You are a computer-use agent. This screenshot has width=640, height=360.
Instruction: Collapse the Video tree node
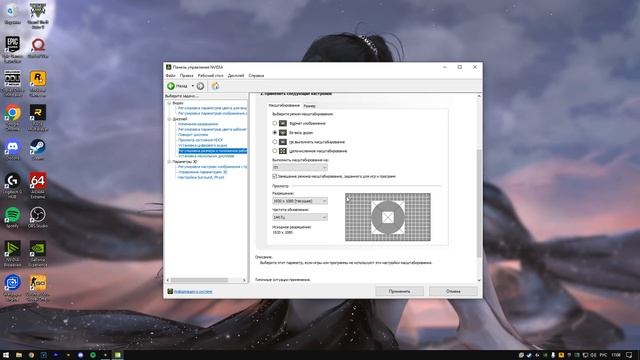(169, 103)
